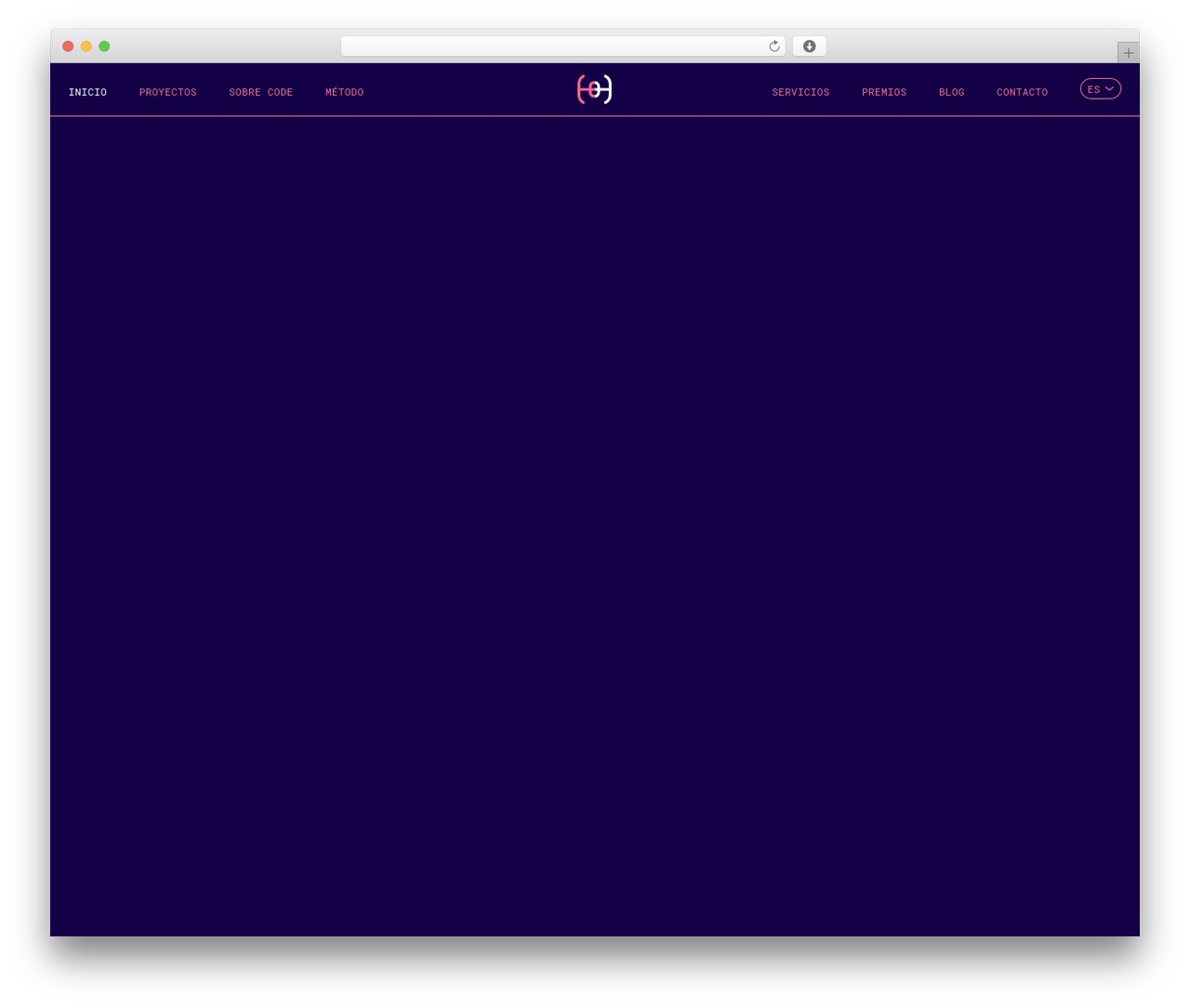Minimize the window with yellow button
The height and width of the screenshot is (1008, 1190).
tap(86, 46)
